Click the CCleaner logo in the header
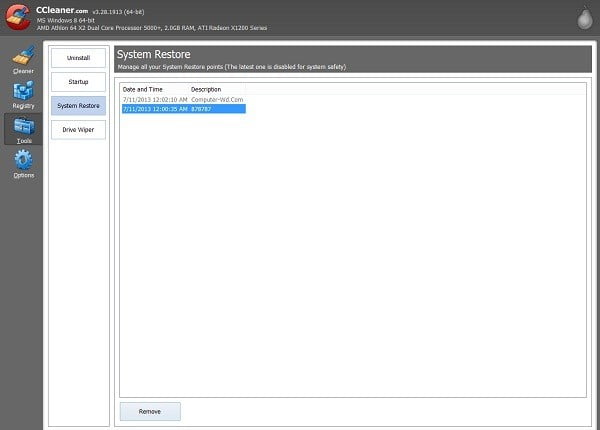Viewport: 600px width, 430px height. (x=17, y=17)
